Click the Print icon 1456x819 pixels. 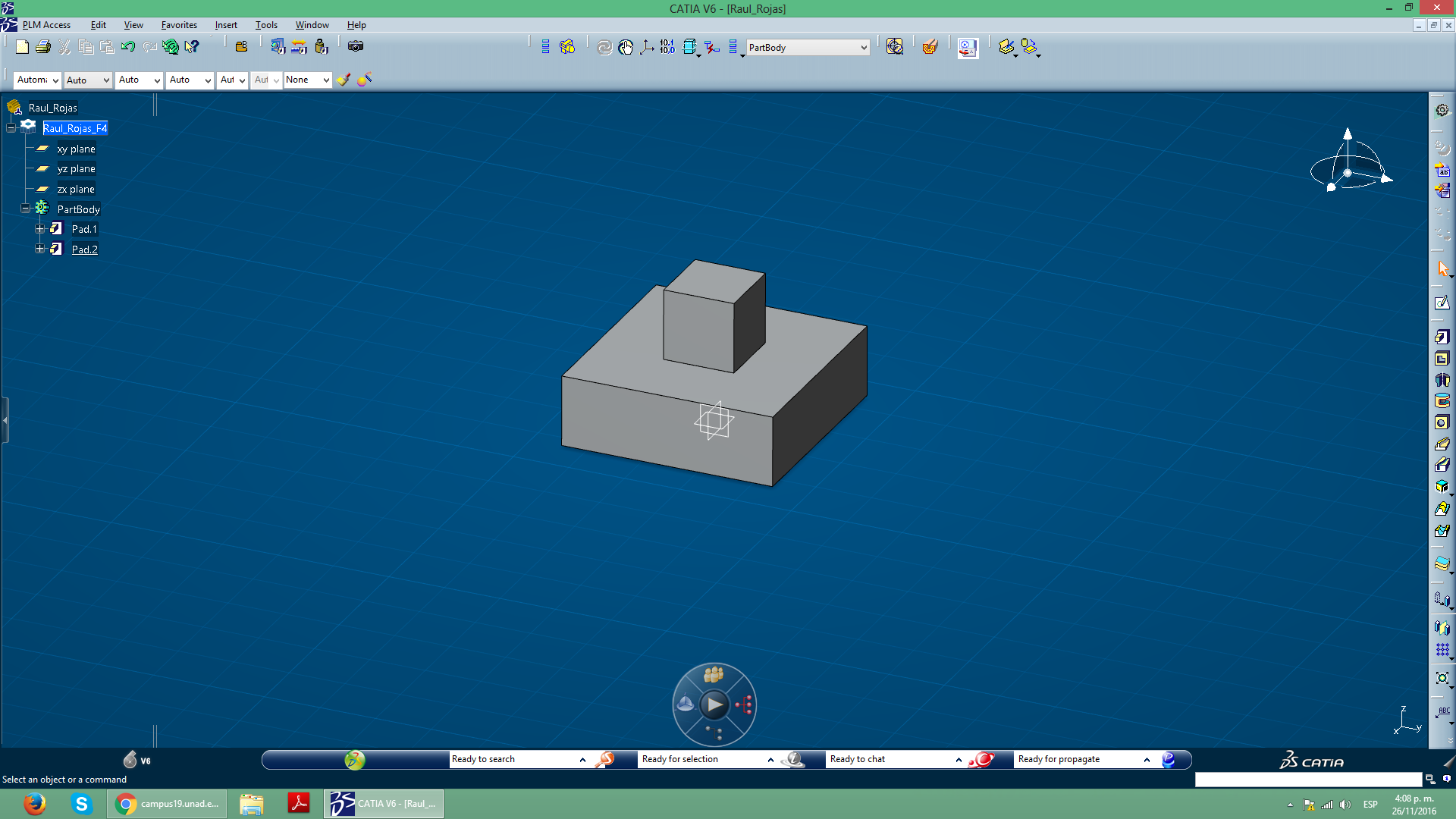(x=43, y=47)
